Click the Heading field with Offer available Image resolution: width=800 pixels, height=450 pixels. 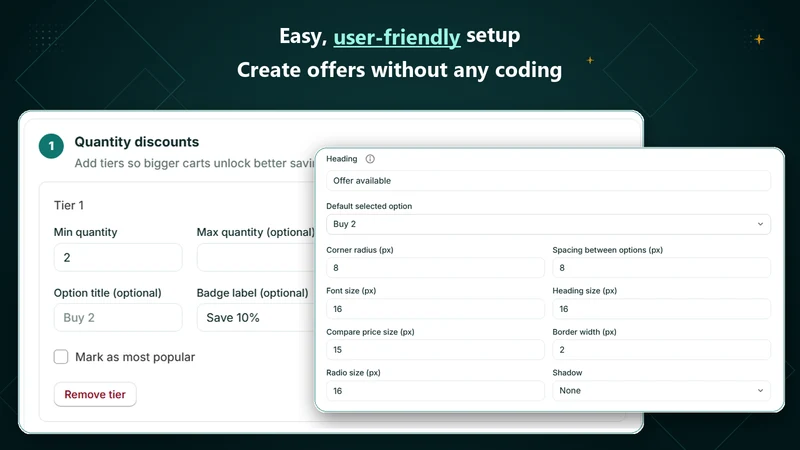548,181
